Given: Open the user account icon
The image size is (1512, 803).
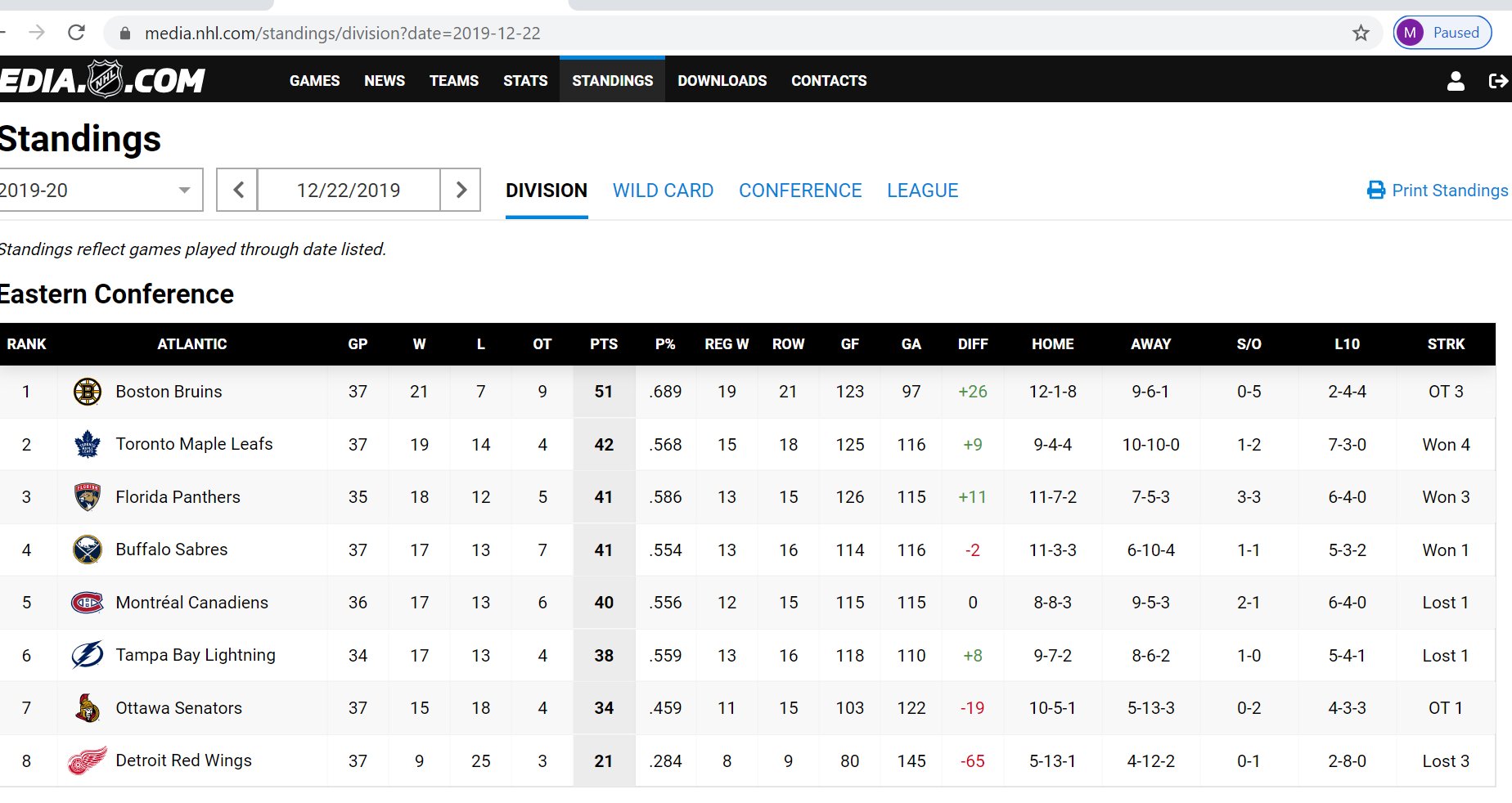Looking at the screenshot, I should 1456,80.
